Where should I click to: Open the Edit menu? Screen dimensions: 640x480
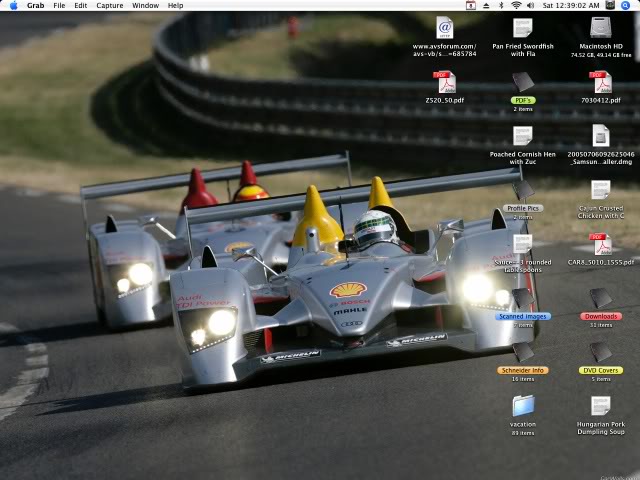80,5
